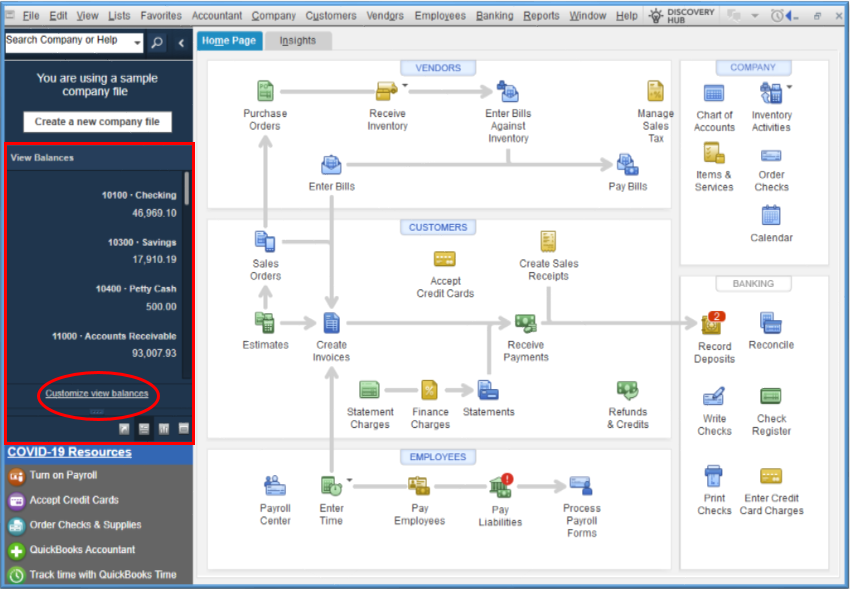This screenshot has width=850, height=589.
Task: Open the Payroll Center icon
Action: point(275,486)
